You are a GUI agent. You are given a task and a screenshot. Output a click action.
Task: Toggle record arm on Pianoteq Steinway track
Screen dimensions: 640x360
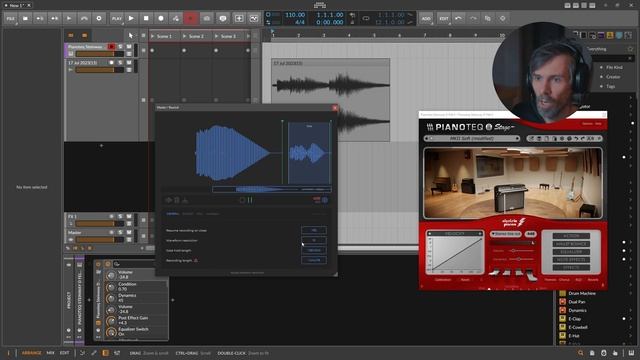[111, 47]
